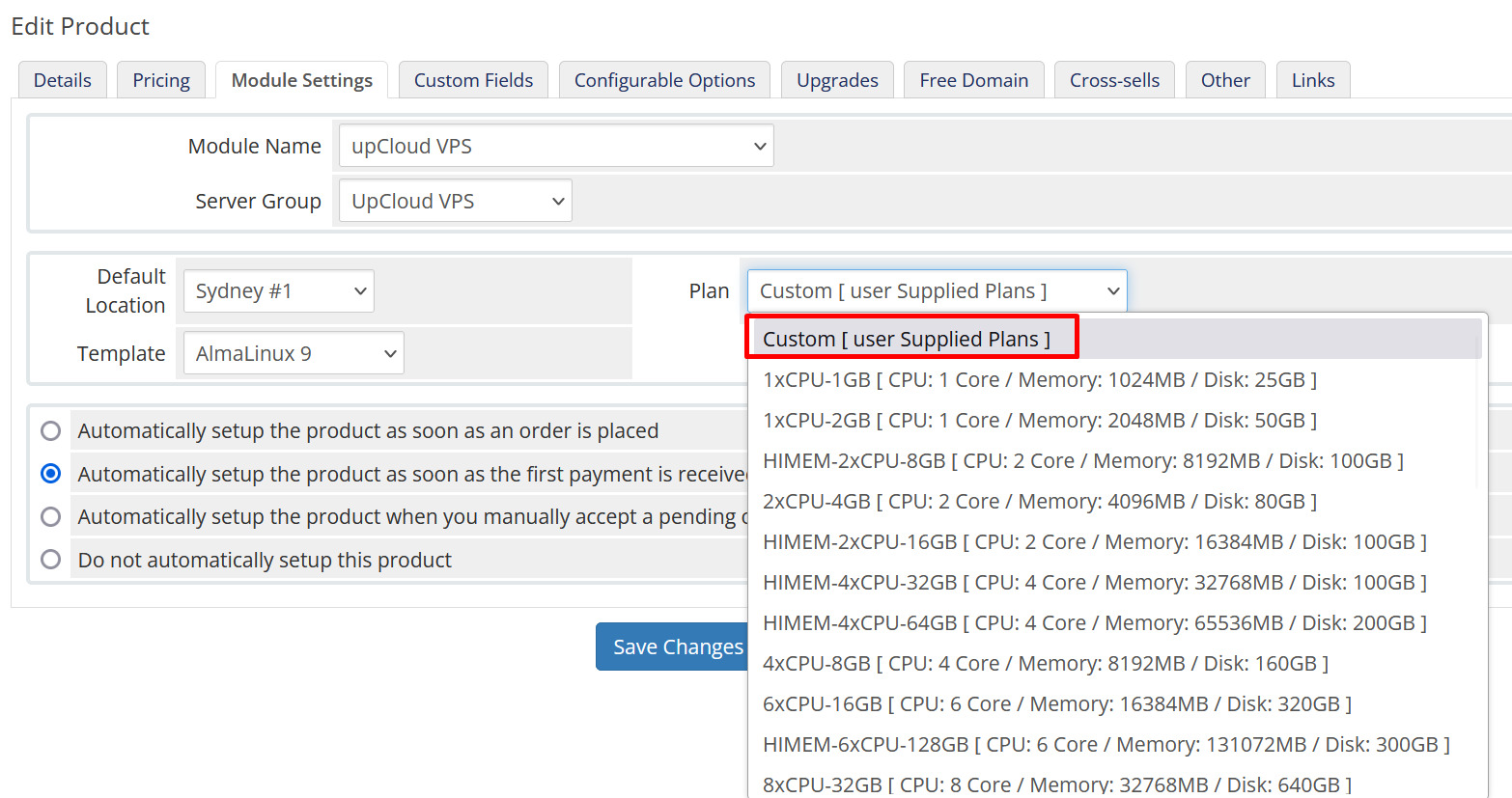This screenshot has width=1512, height=798.
Task: Open the Links tab
Action: pyautogui.click(x=1312, y=80)
